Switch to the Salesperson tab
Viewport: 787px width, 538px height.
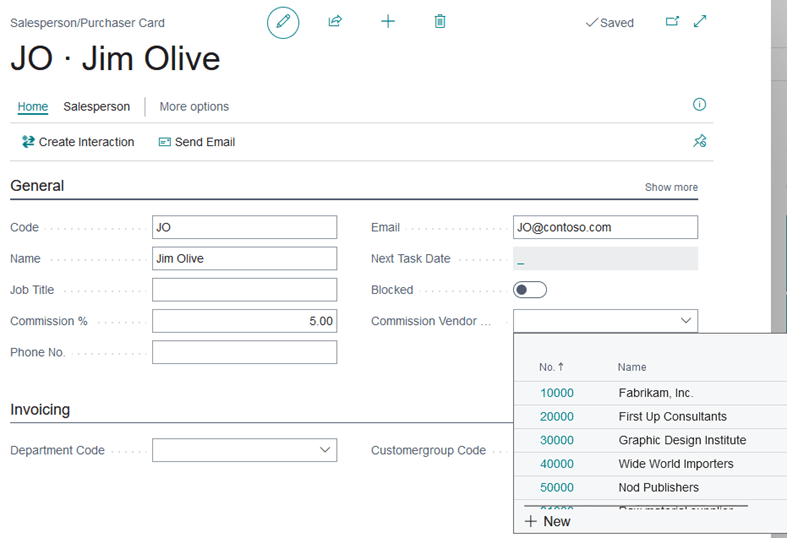pos(97,106)
